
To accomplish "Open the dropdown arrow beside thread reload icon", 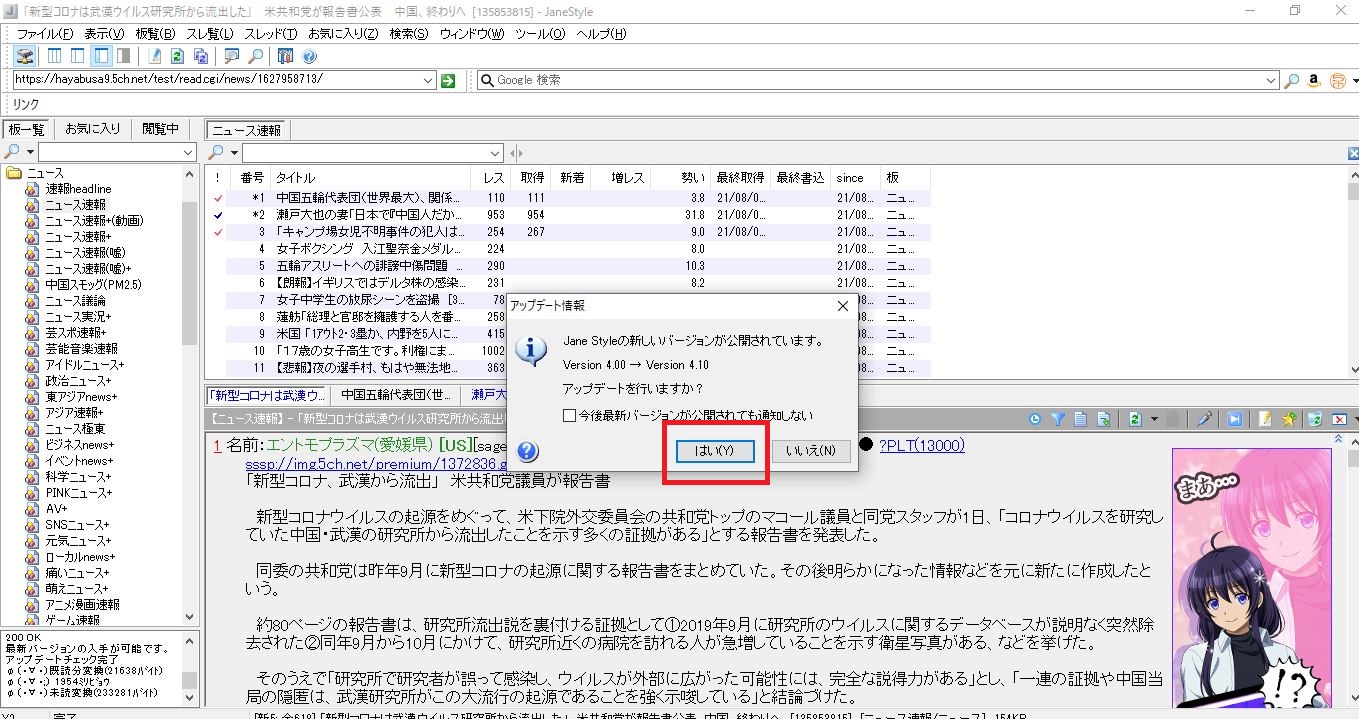I will 1153,419.
